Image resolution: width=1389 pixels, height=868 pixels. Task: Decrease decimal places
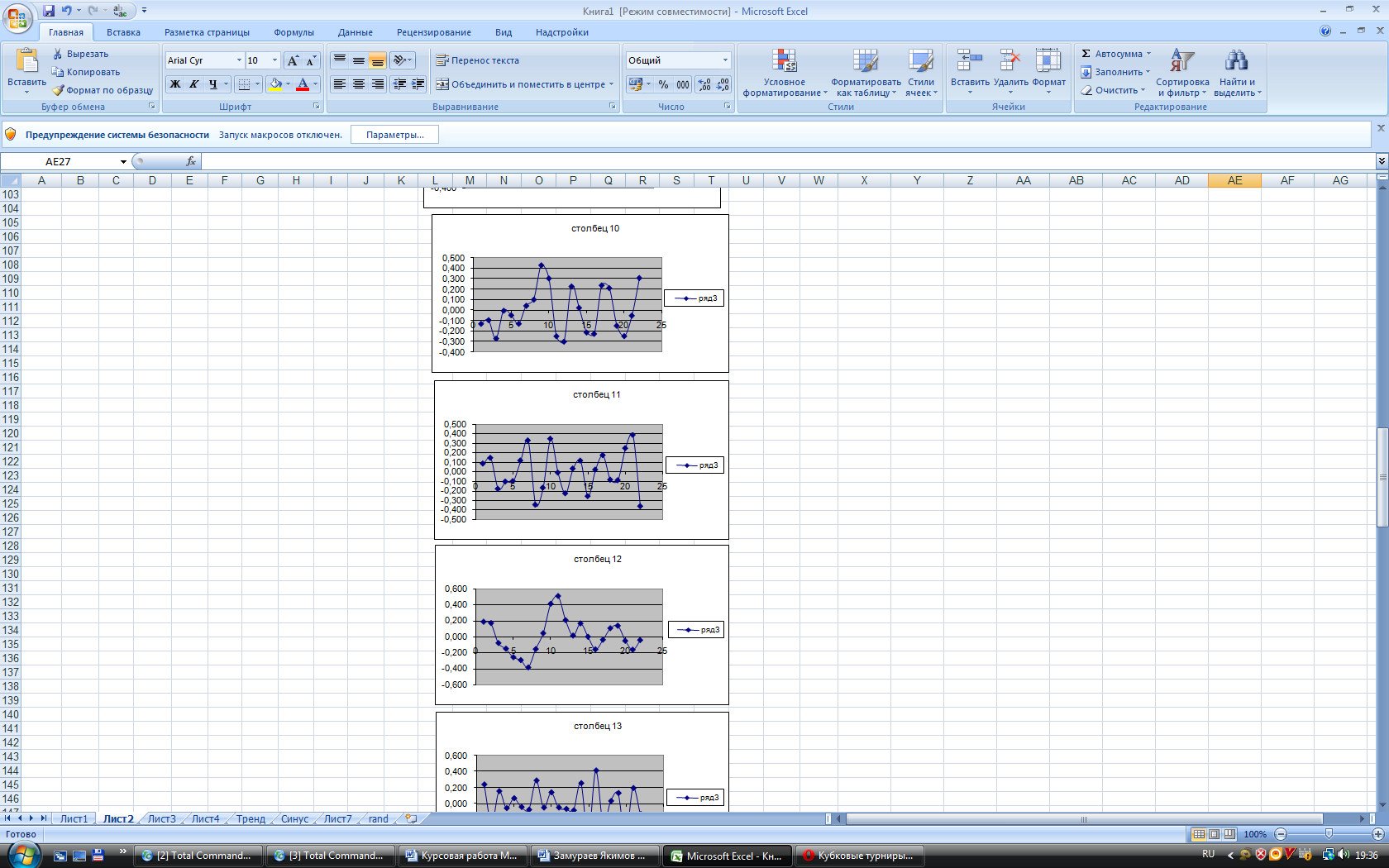tap(723, 84)
